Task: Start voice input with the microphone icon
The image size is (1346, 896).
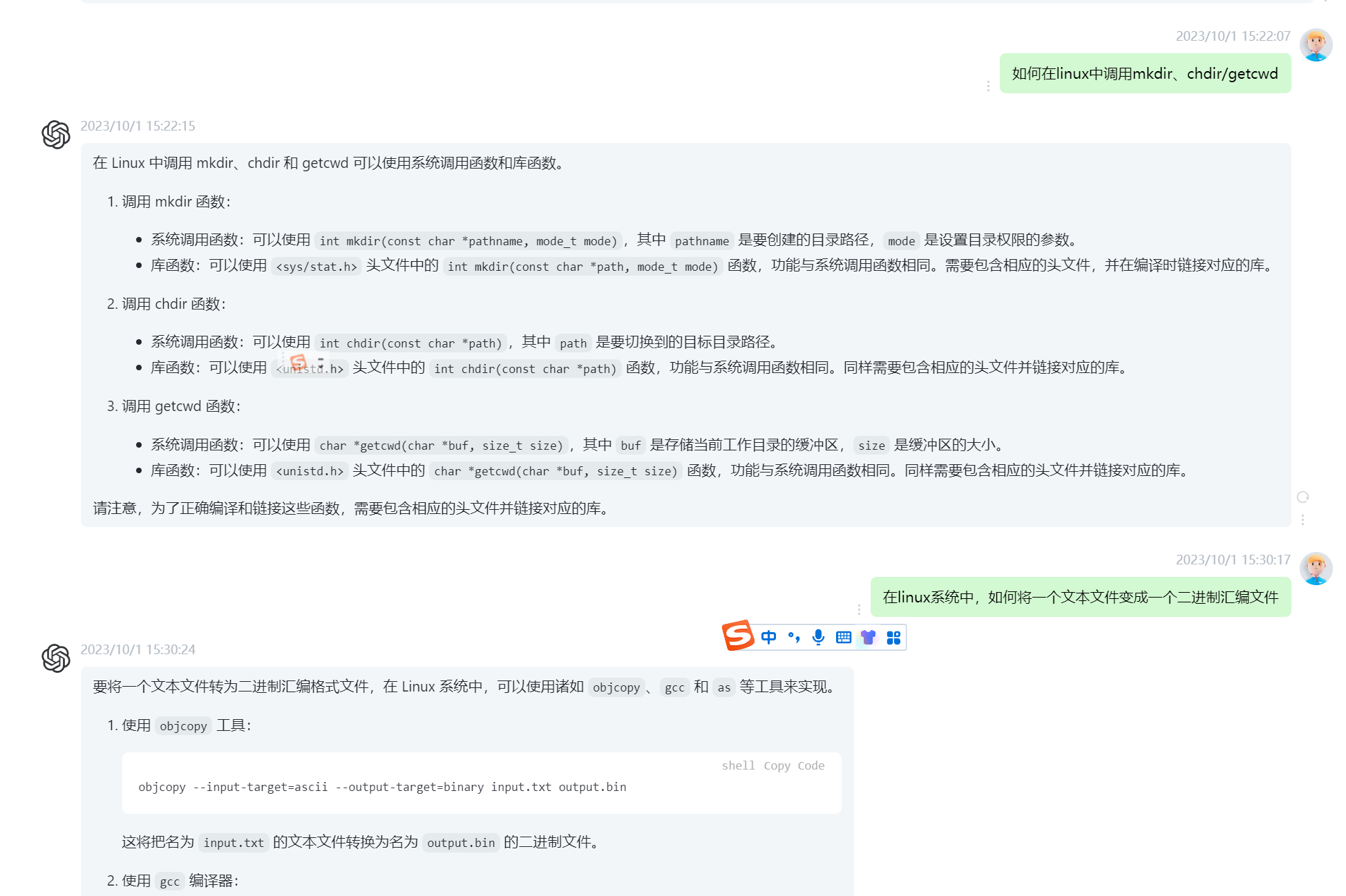Action: click(818, 637)
